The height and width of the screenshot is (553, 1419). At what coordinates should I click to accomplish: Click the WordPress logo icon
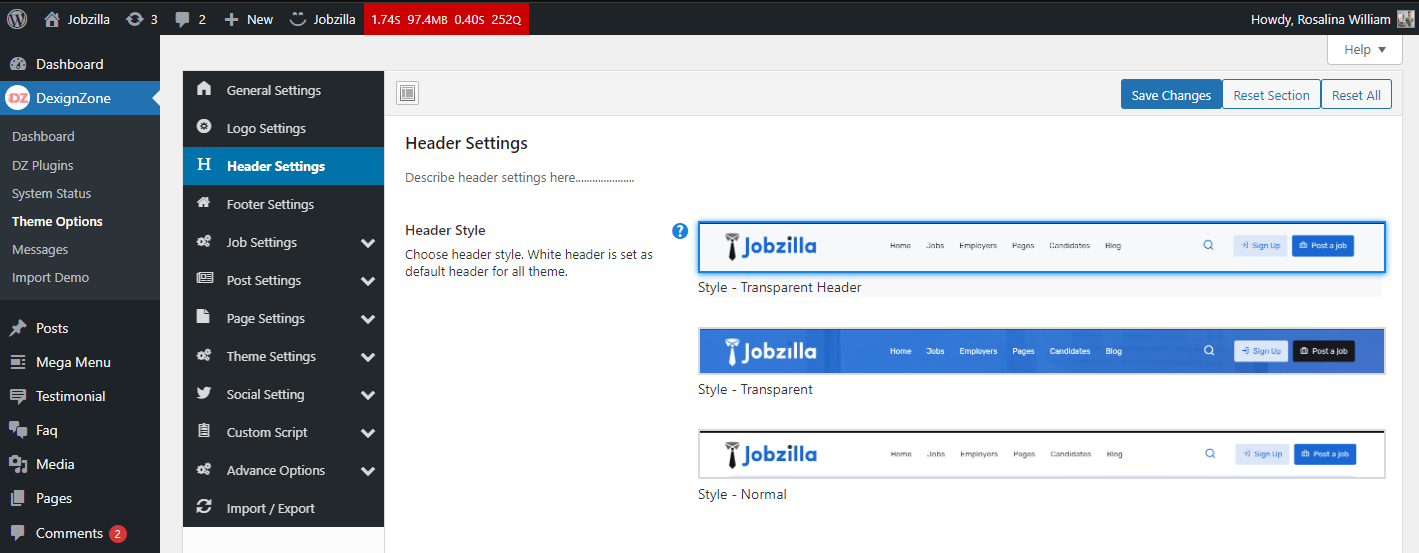point(17,18)
